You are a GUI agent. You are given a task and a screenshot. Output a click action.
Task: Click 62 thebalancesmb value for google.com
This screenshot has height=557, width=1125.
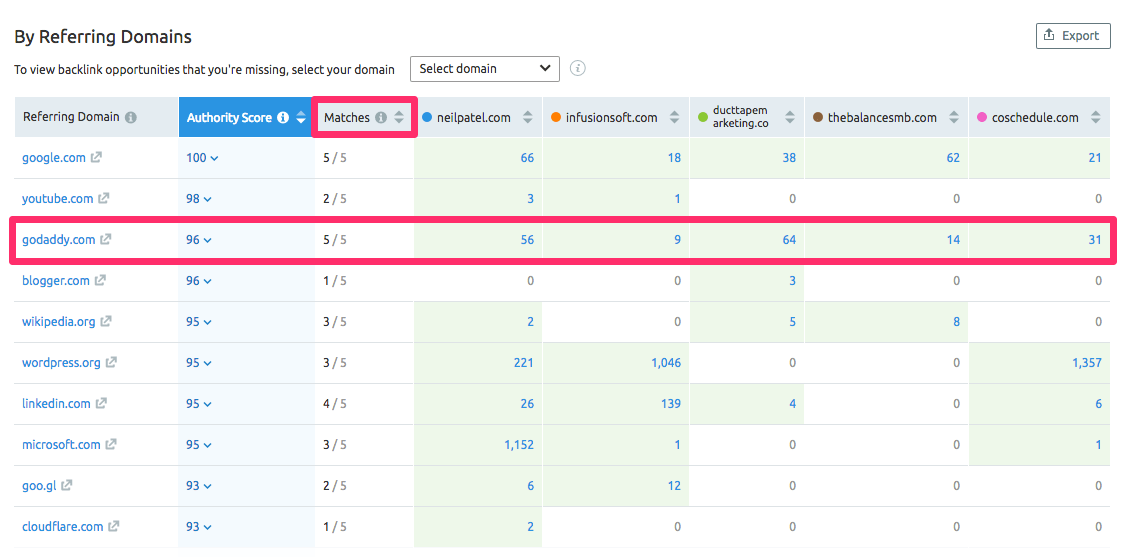[953, 158]
